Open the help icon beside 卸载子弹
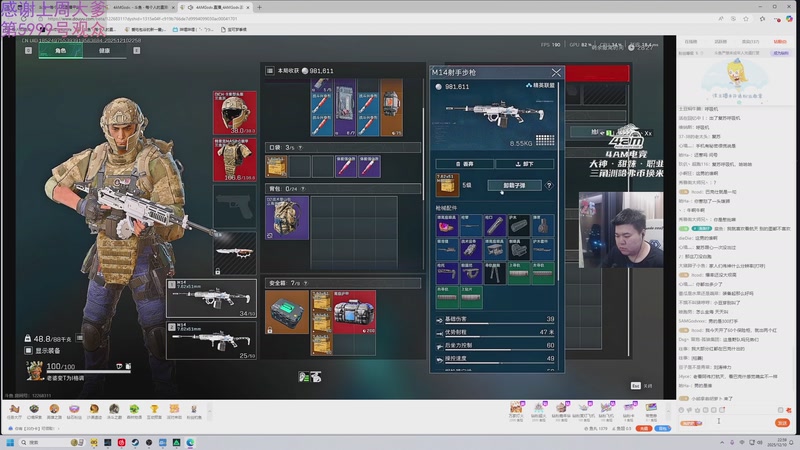Viewport: 800px width, 450px height. [549, 186]
